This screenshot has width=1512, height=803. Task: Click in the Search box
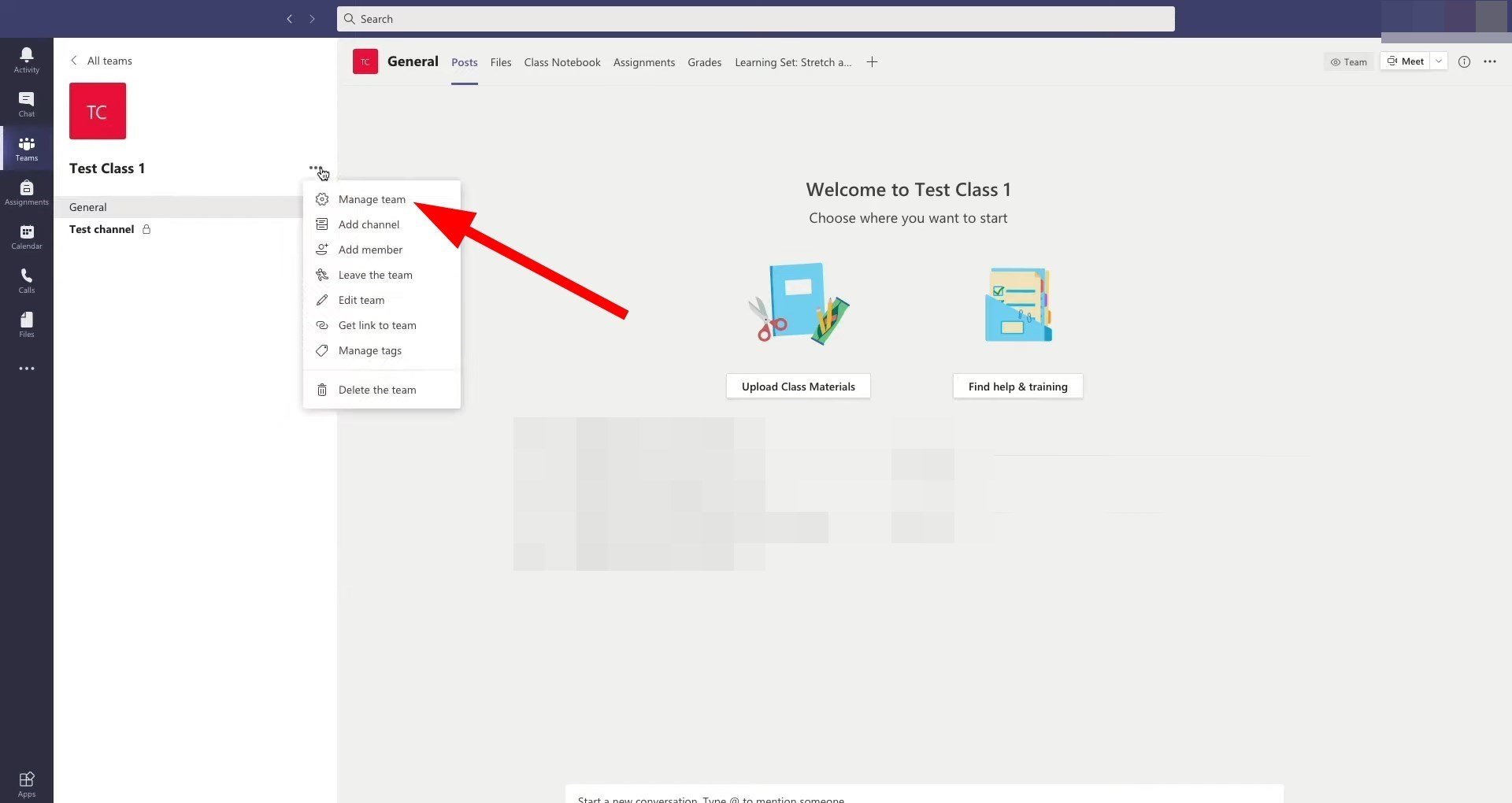(756, 19)
